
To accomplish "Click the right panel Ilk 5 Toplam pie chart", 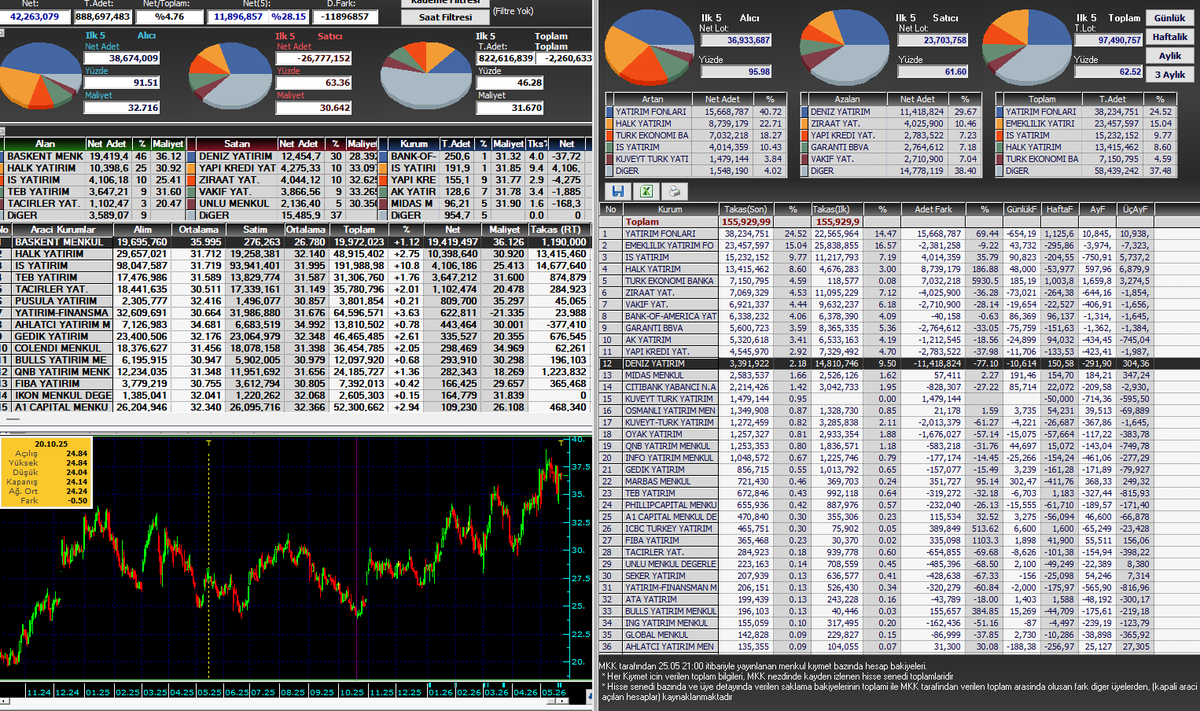I will 1025,47.
